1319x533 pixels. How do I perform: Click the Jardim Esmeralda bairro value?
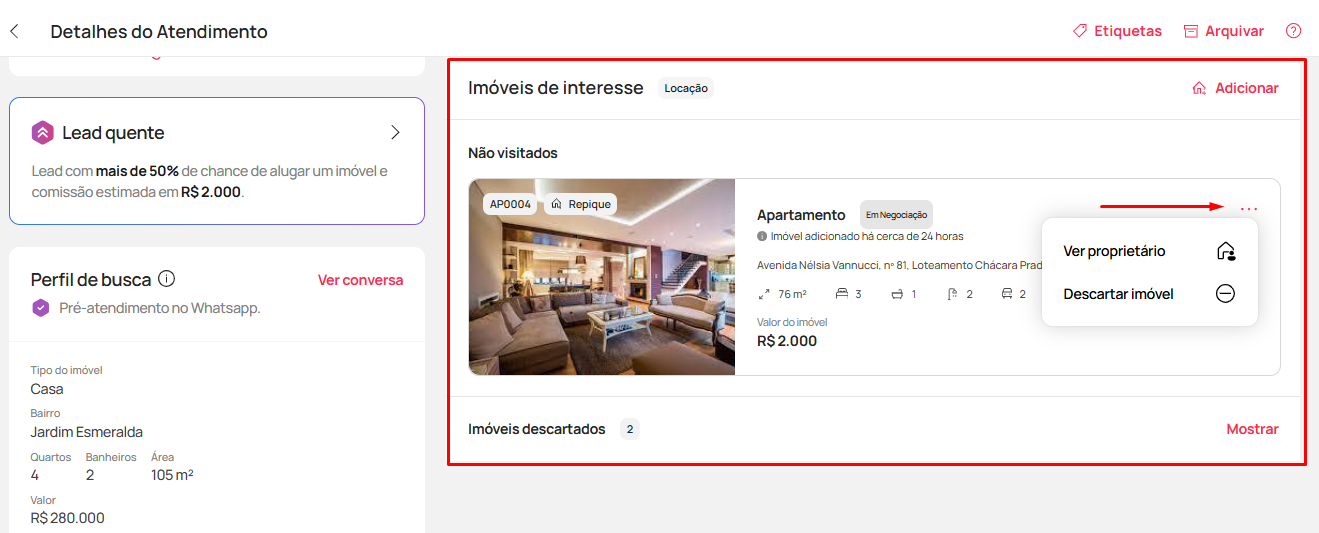click(87, 432)
